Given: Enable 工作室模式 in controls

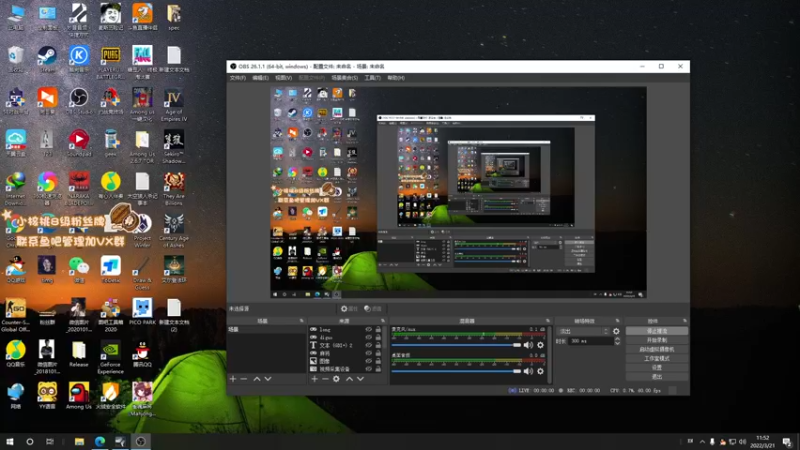Looking at the screenshot, I should click(657, 359).
